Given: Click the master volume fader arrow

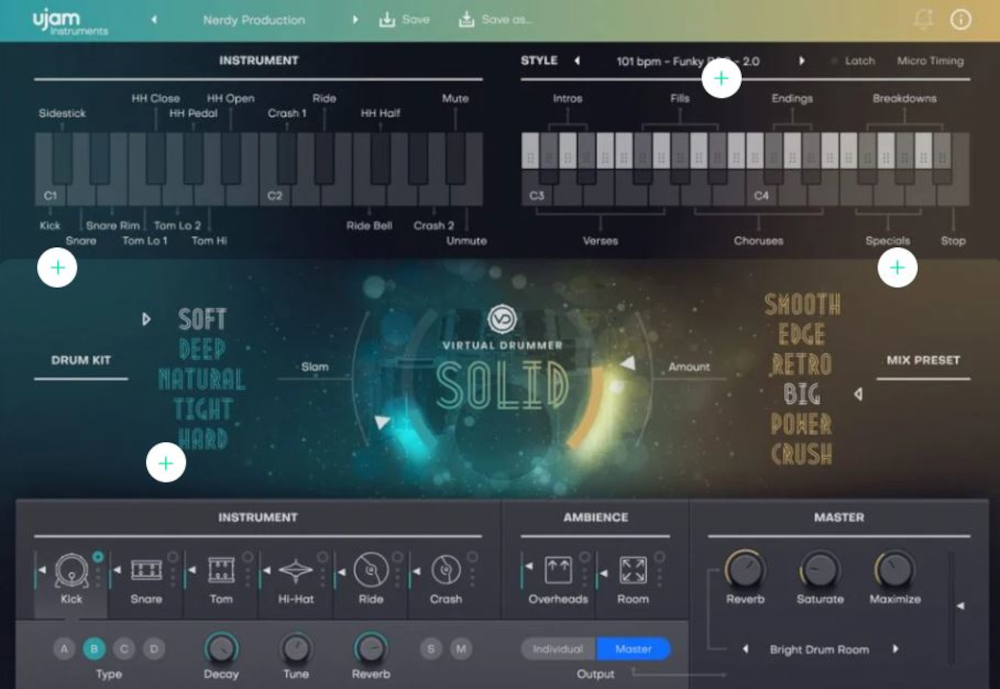Looking at the screenshot, I should coord(960,605).
